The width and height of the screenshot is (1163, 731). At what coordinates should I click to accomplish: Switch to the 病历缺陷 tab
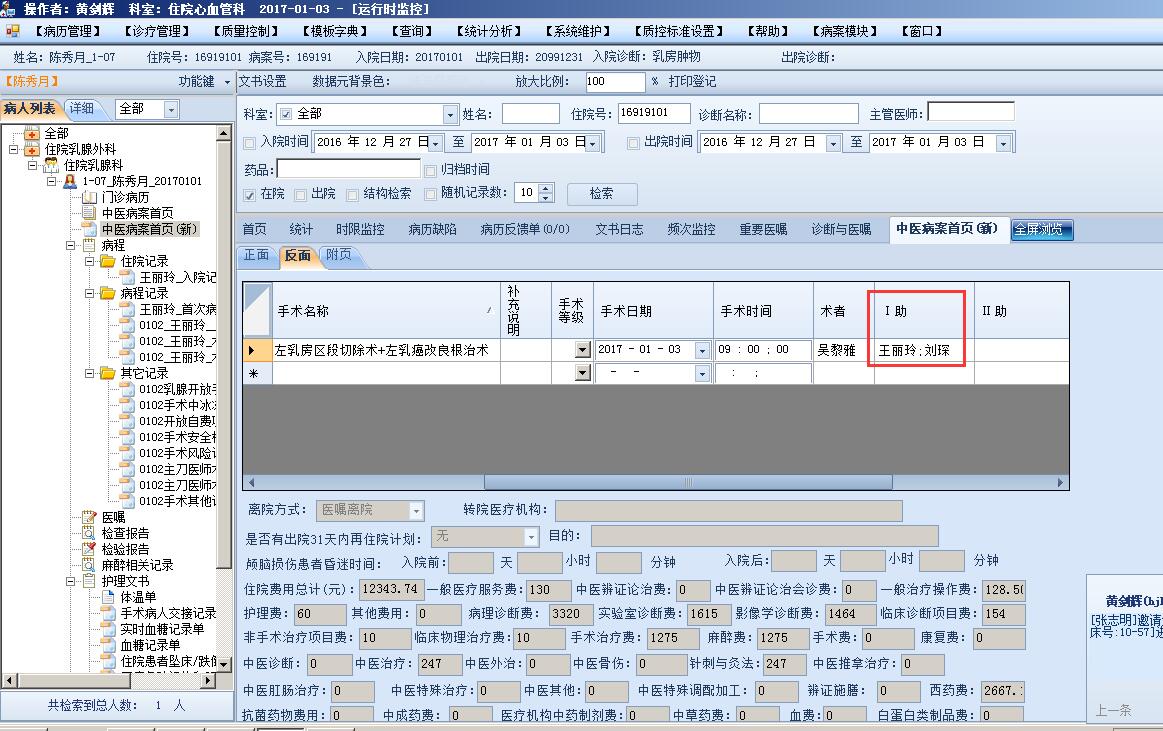click(x=432, y=229)
